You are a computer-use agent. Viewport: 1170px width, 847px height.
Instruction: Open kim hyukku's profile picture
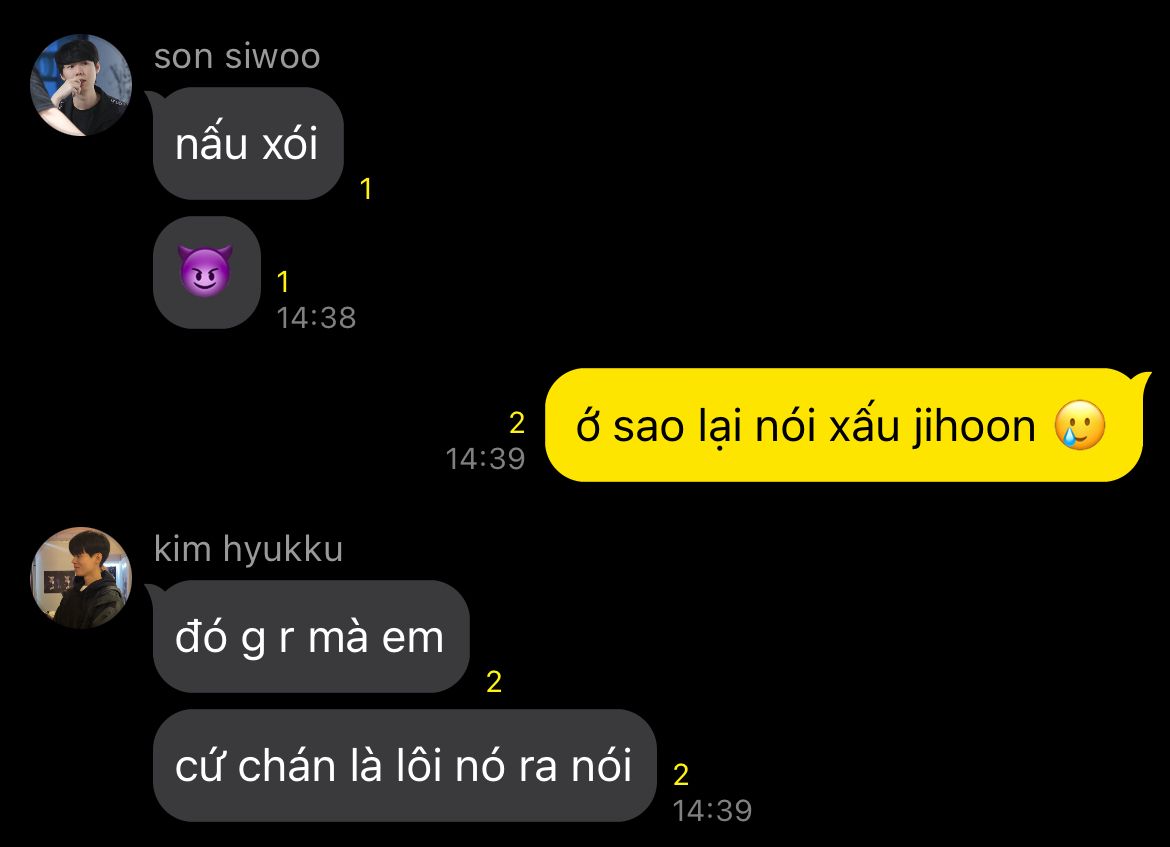(x=81, y=578)
